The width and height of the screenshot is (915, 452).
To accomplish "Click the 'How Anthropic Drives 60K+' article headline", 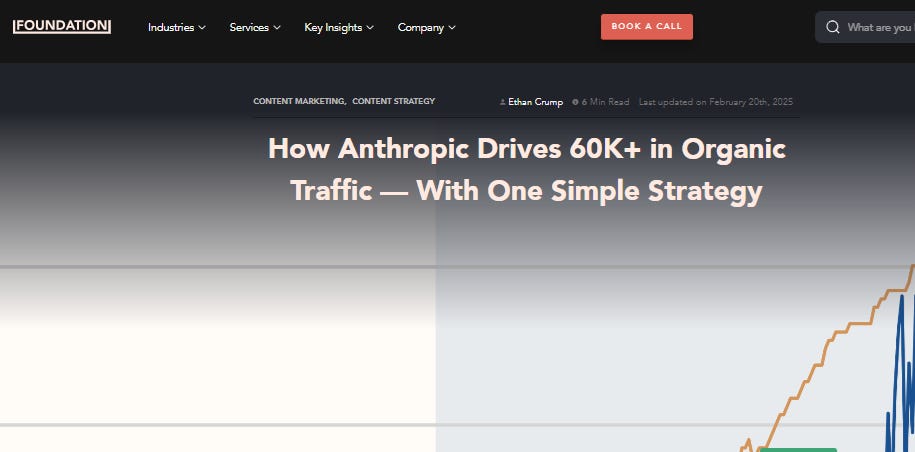I will coord(527,170).
